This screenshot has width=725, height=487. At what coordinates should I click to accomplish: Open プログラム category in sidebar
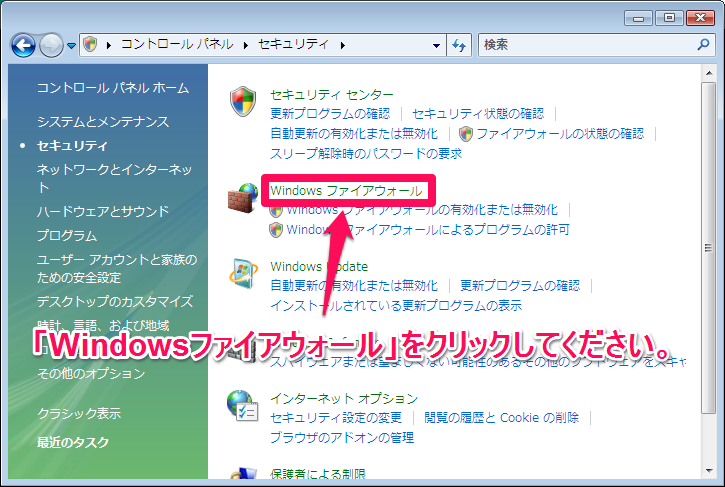tap(67, 235)
